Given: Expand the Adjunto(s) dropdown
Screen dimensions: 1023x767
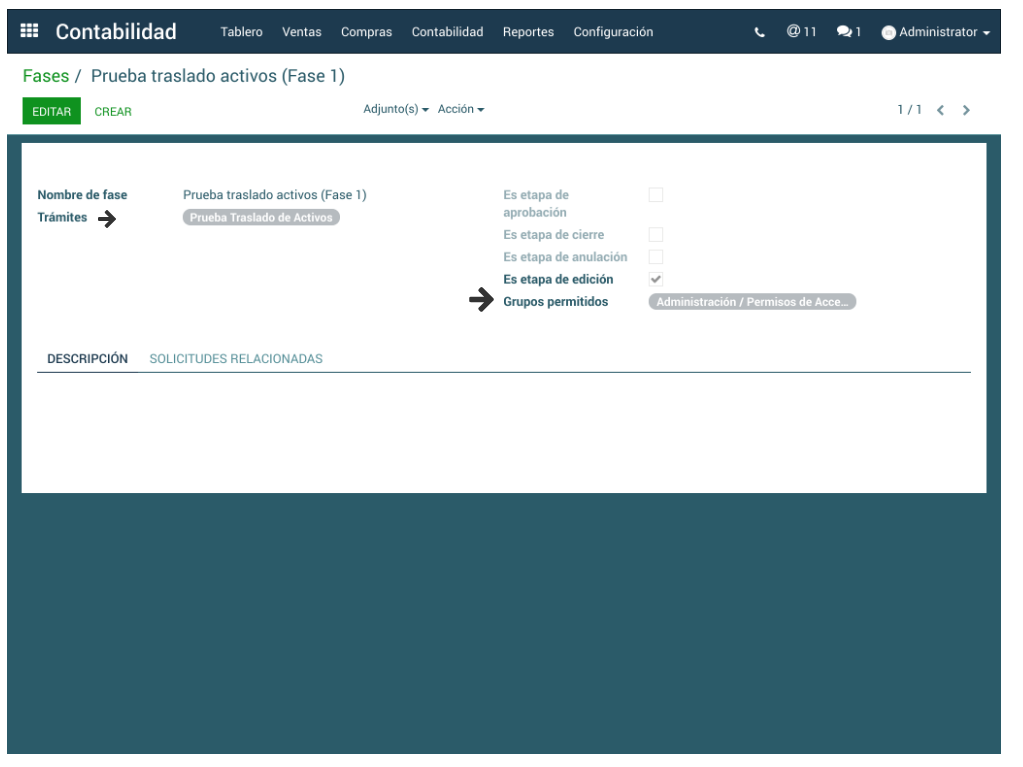Looking at the screenshot, I should point(396,109).
